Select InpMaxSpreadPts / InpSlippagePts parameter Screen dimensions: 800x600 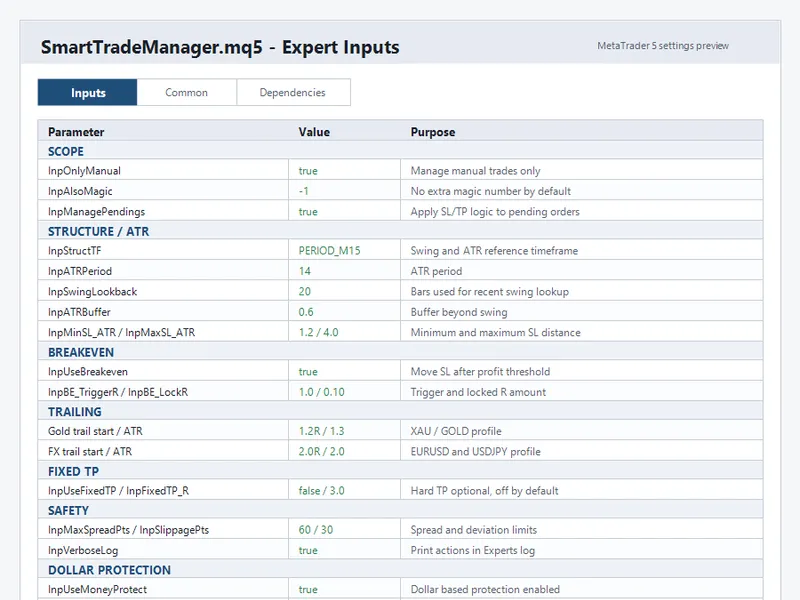click(129, 531)
